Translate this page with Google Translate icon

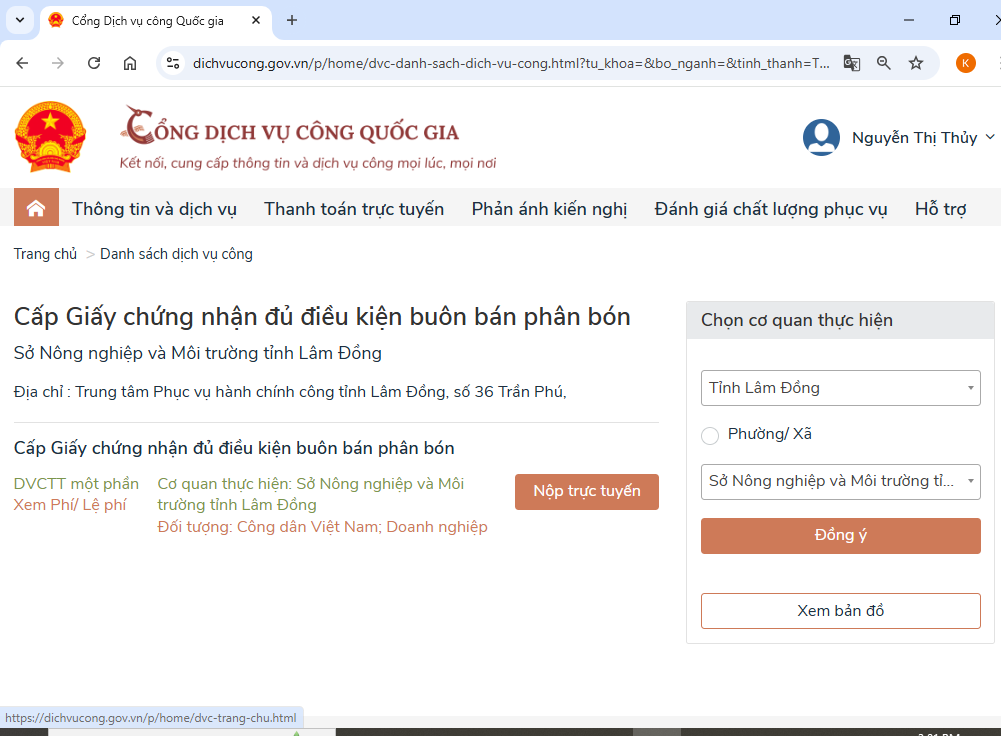(852, 63)
